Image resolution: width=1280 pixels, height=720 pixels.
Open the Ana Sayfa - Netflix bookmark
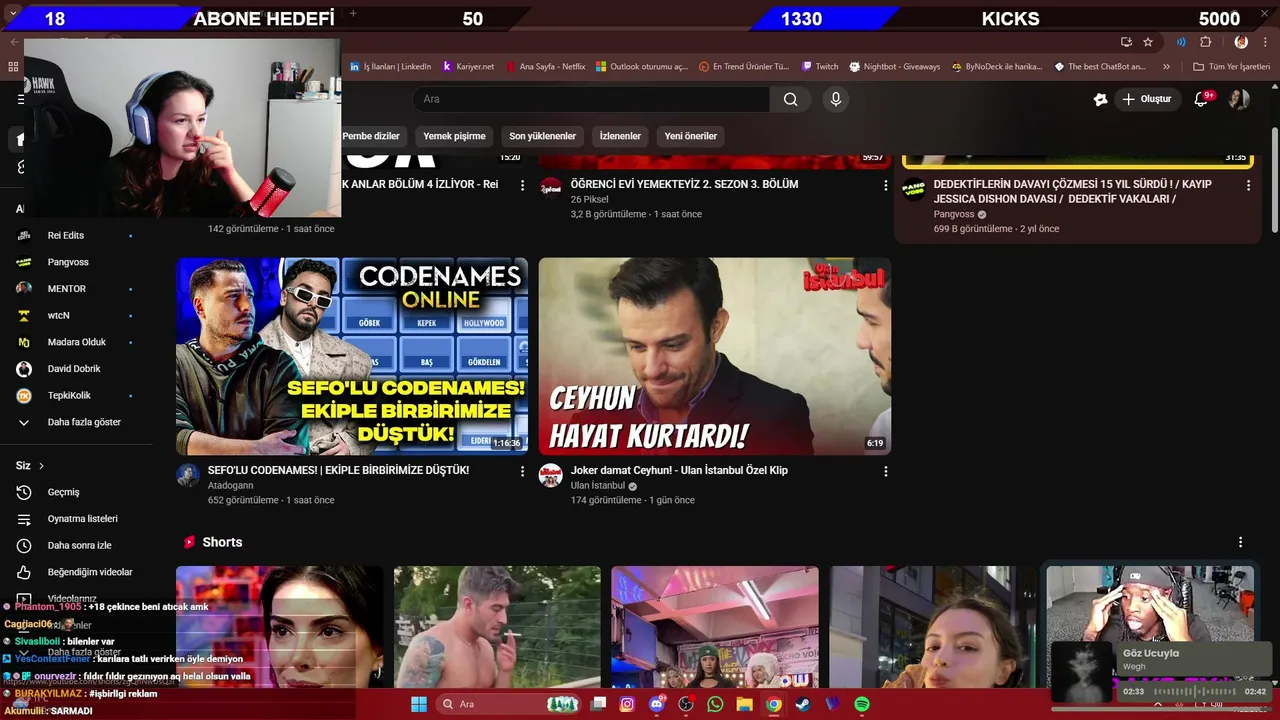pos(546,67)
